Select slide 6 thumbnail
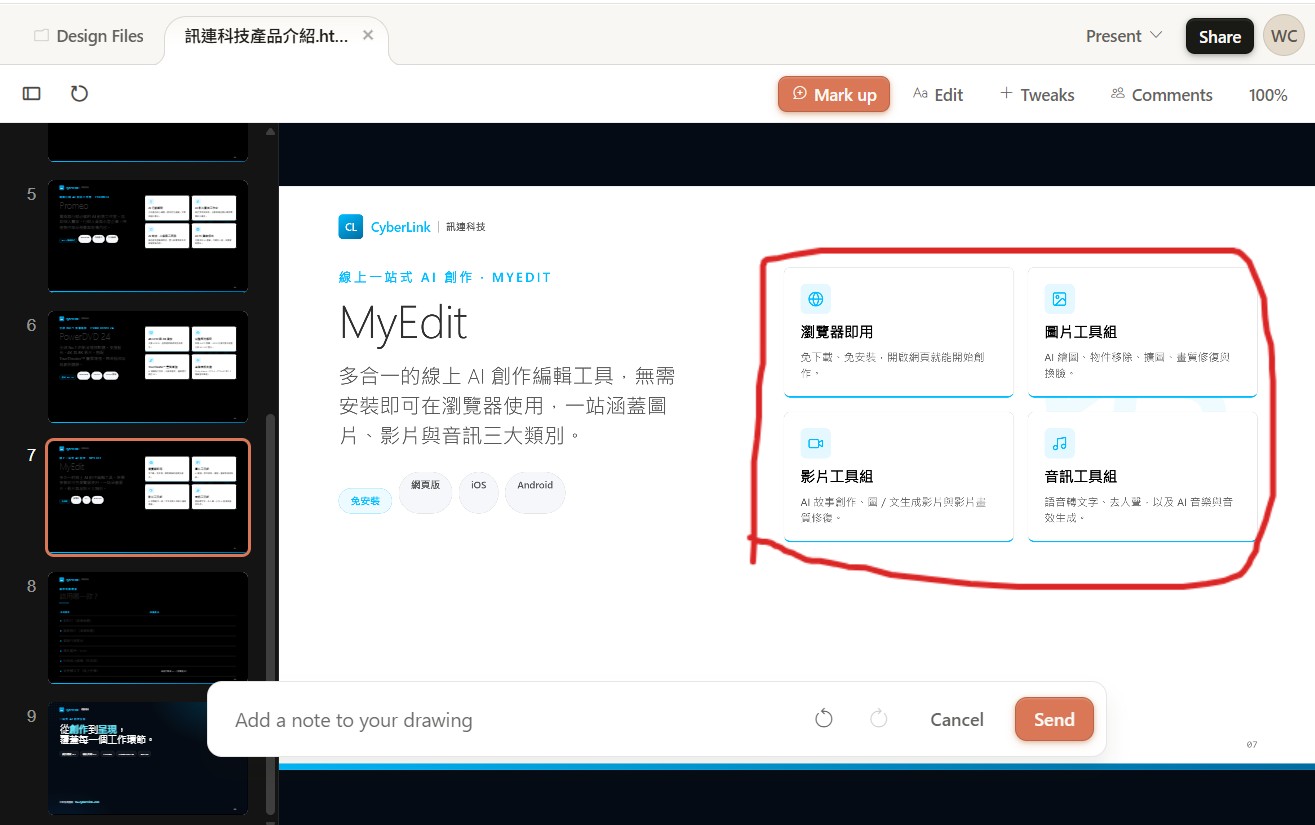This screenshot has width=1315, height=825. click(148, 366)
